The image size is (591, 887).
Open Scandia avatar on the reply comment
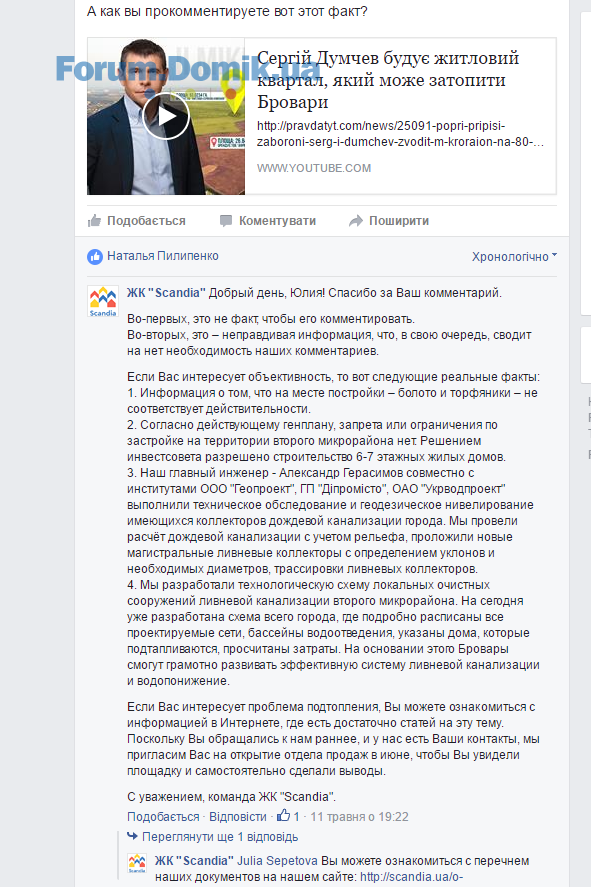137,863
